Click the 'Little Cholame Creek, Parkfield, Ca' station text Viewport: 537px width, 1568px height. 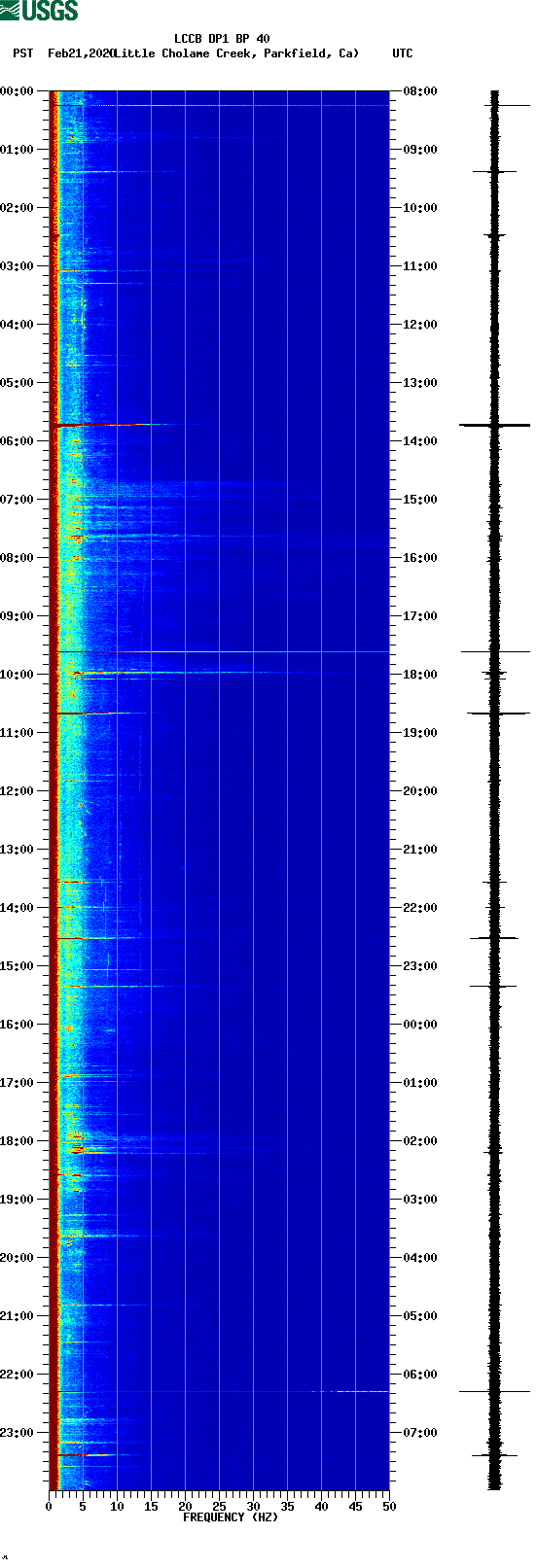point(236,53)
